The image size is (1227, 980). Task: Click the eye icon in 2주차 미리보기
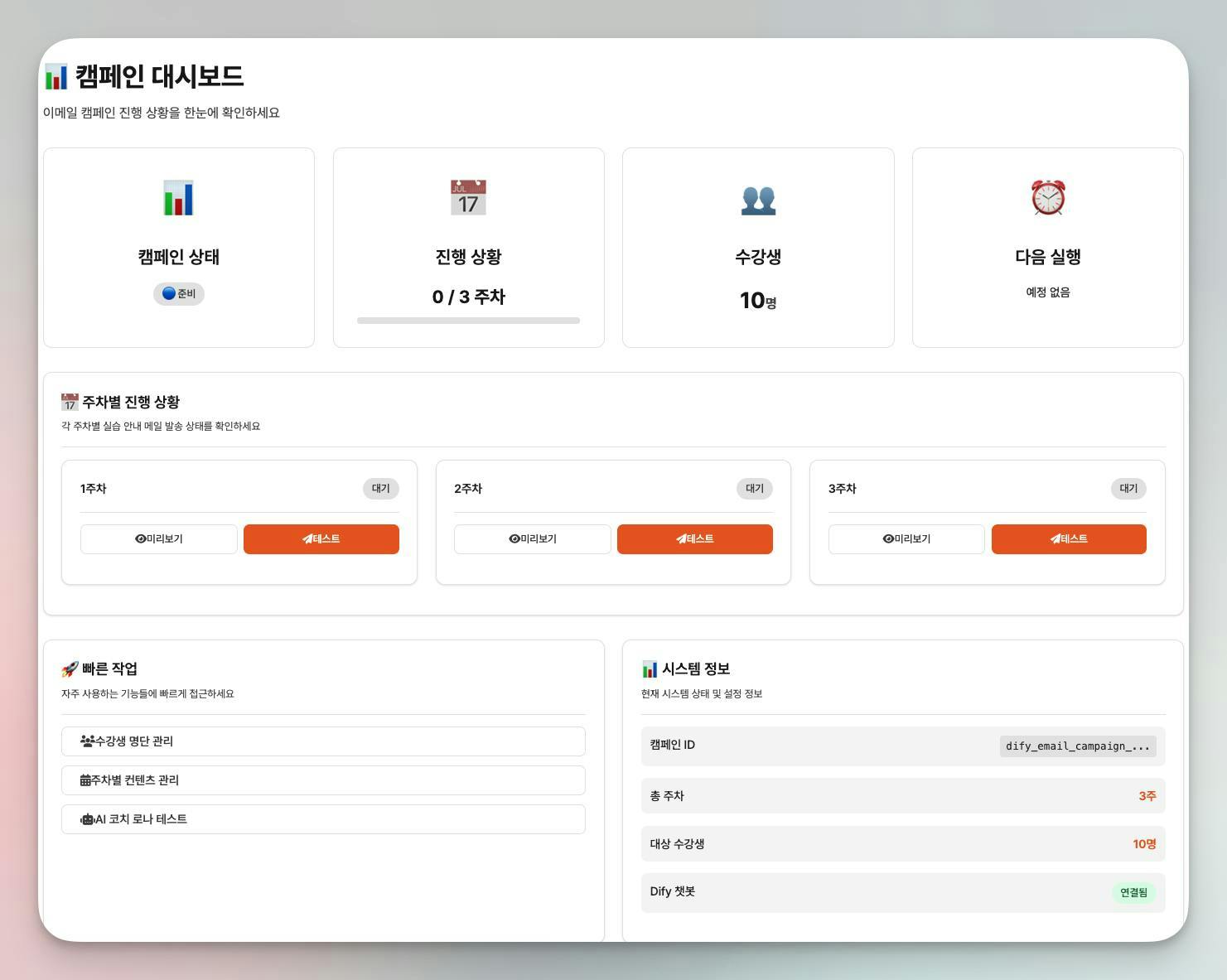(x=514, y=538)
